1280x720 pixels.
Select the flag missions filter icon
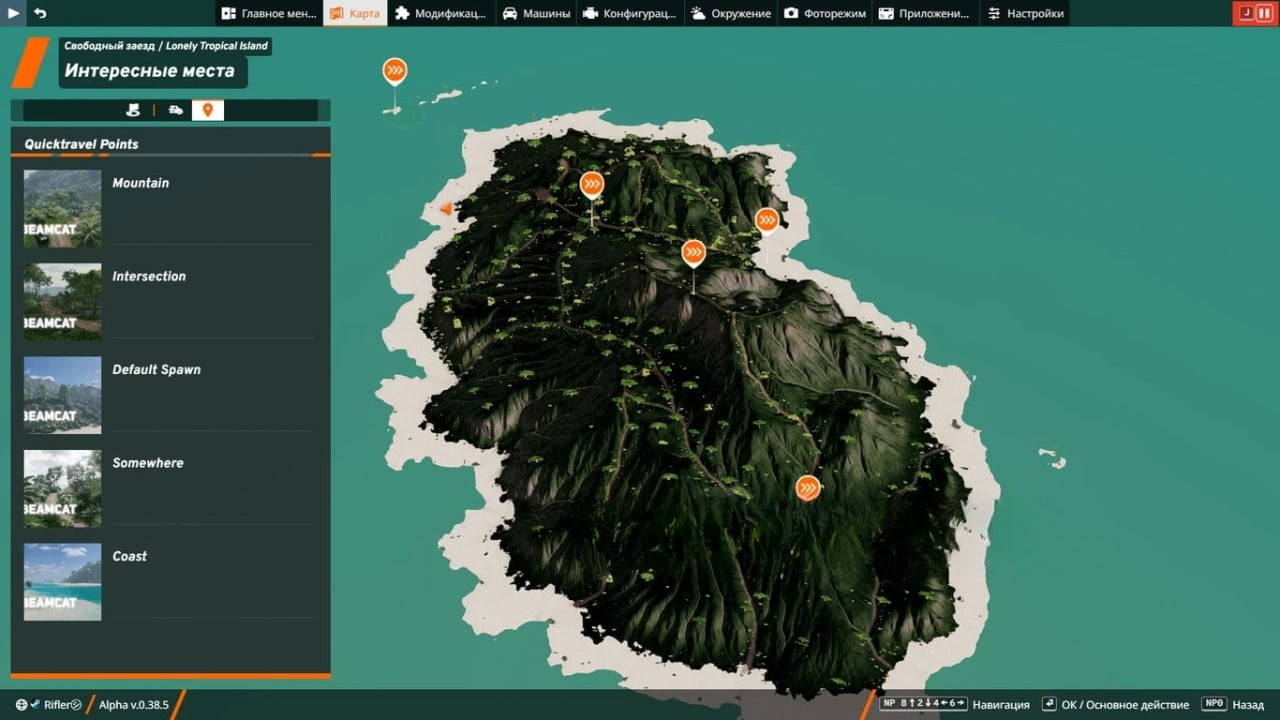tap(133, 110)
